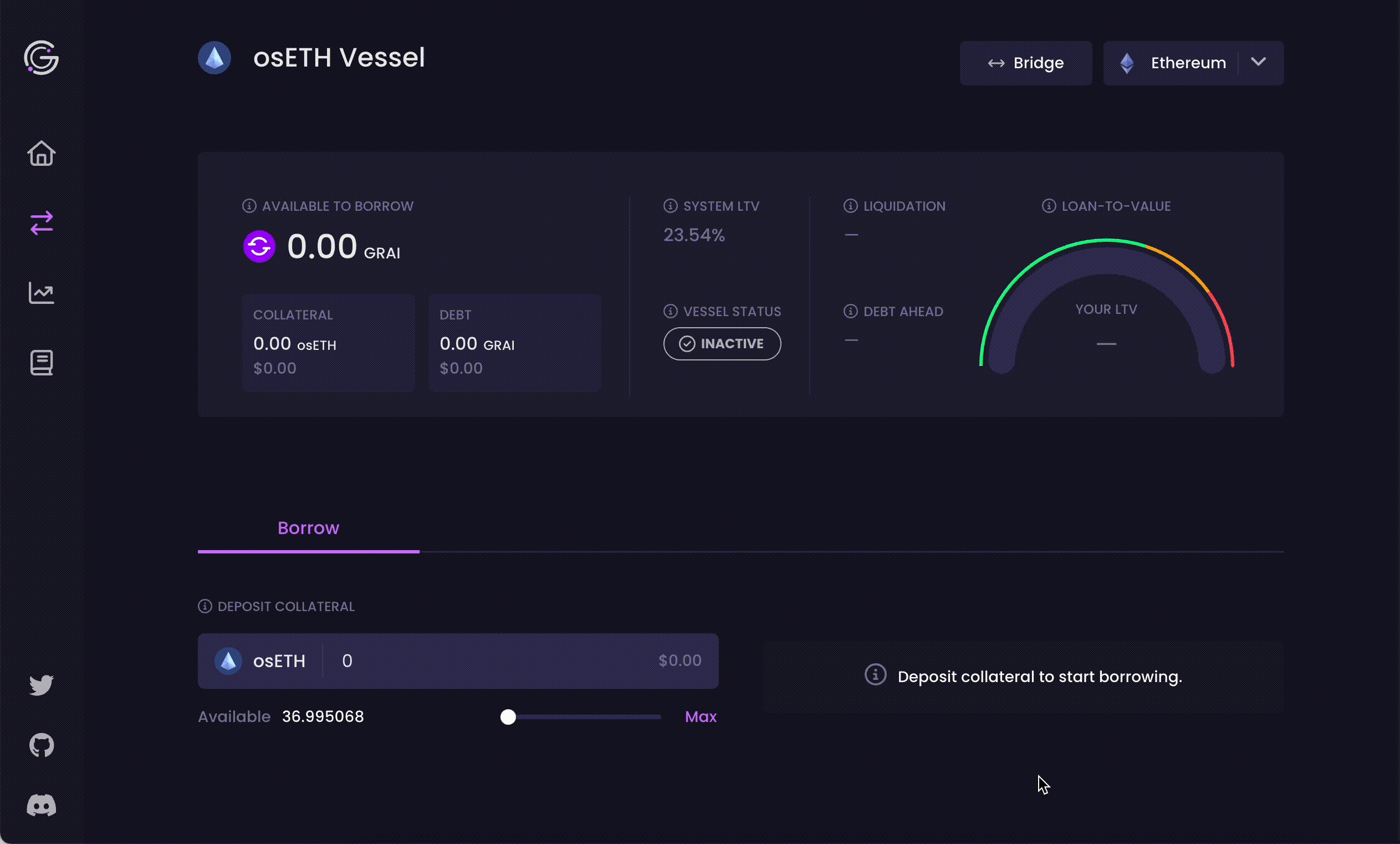Image resolution: width=1400 pixels, height=844 pixels.
Task: Click the Debt Ahead info icon
Action: [851, 311]
